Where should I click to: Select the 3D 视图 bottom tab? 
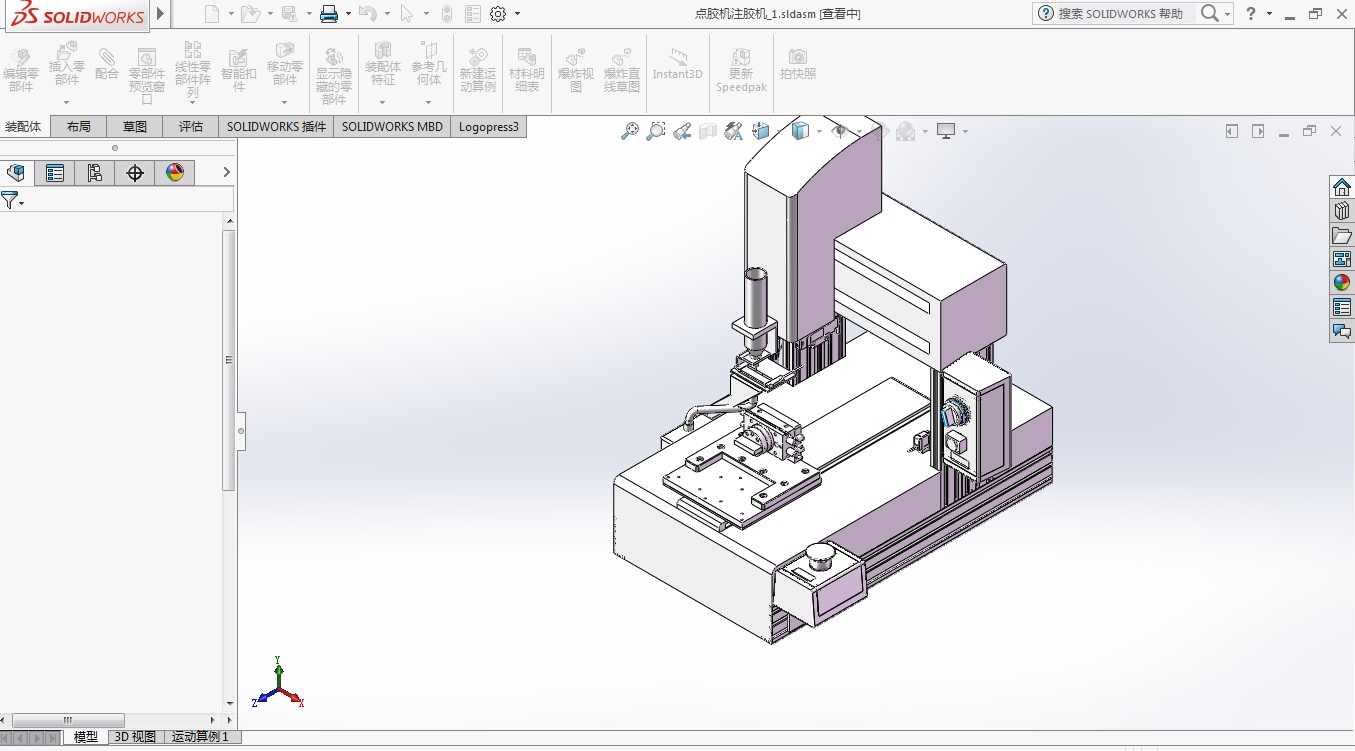[135, 737]
